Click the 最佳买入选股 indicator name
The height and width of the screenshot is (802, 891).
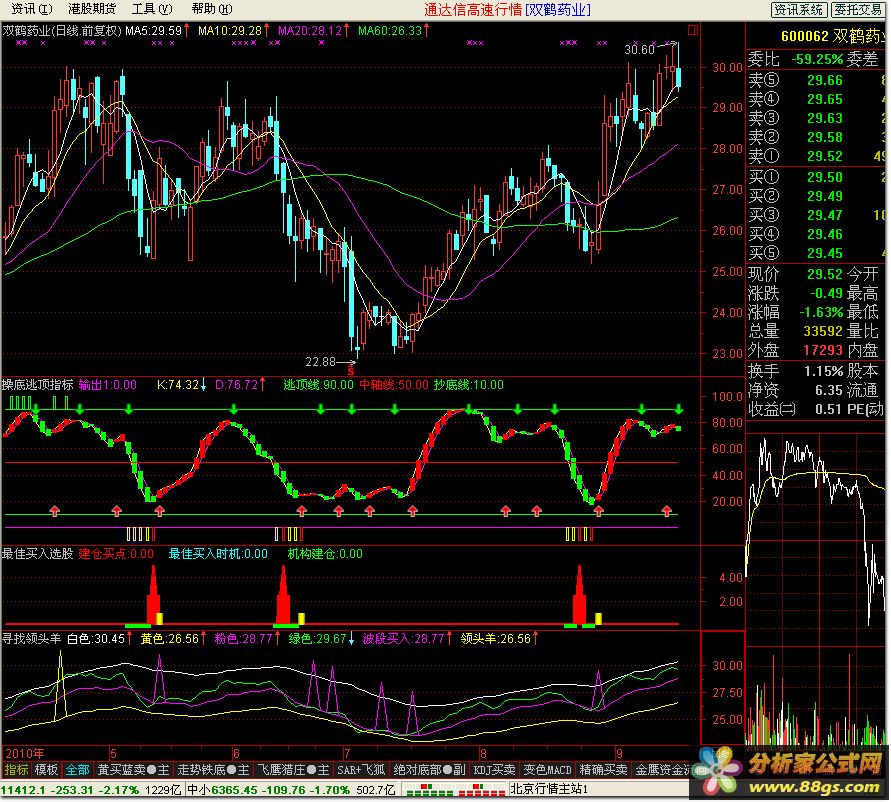[38, 554]
